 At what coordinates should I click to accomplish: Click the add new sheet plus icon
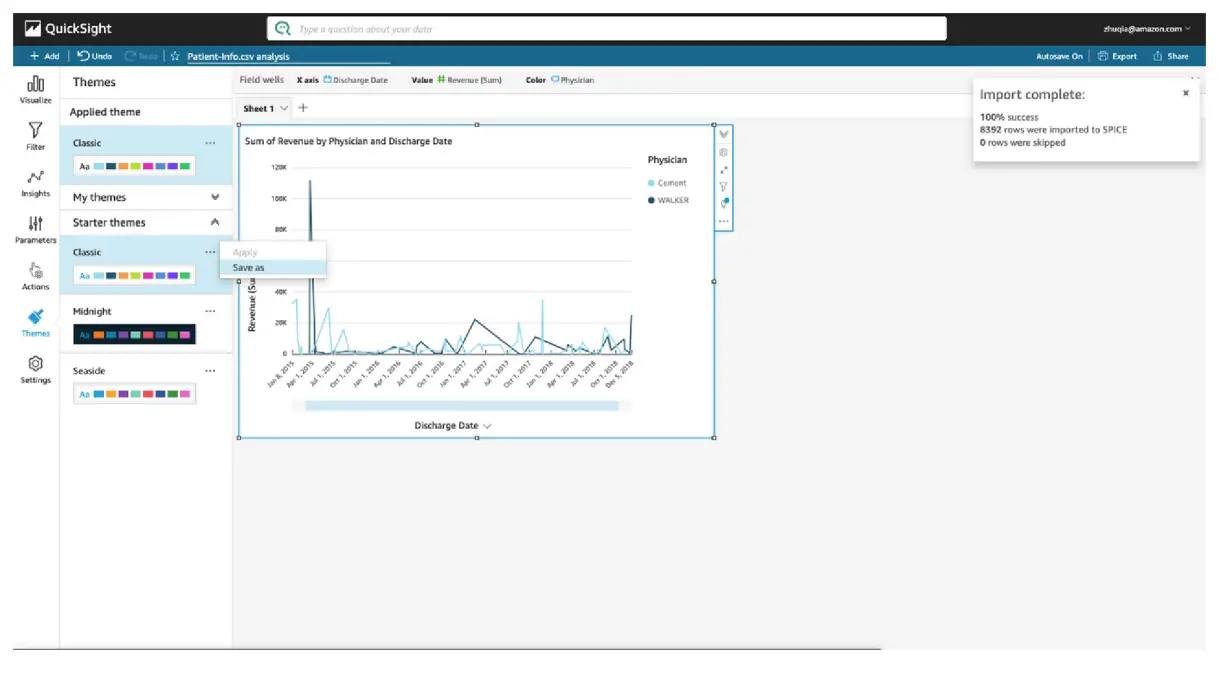tap(303, 108)
